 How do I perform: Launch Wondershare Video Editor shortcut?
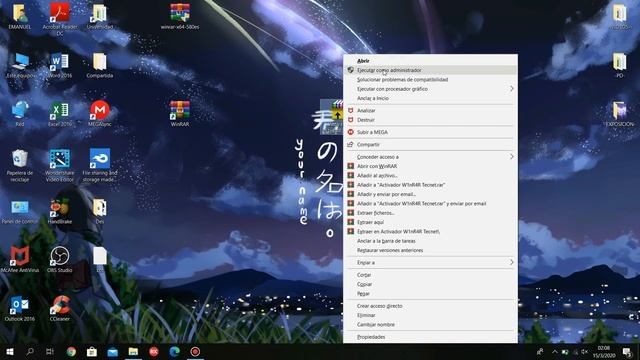tap(60, 165)
